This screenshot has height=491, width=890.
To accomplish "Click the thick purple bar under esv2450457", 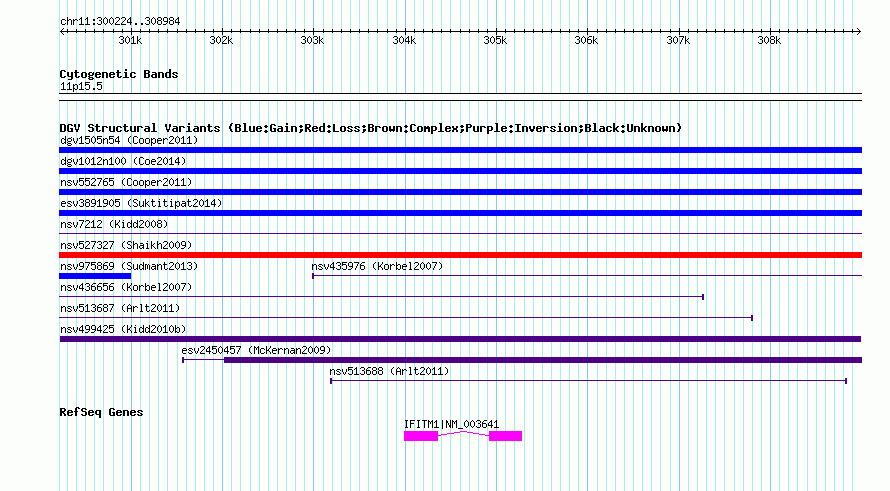I will [x=543, y=360].
